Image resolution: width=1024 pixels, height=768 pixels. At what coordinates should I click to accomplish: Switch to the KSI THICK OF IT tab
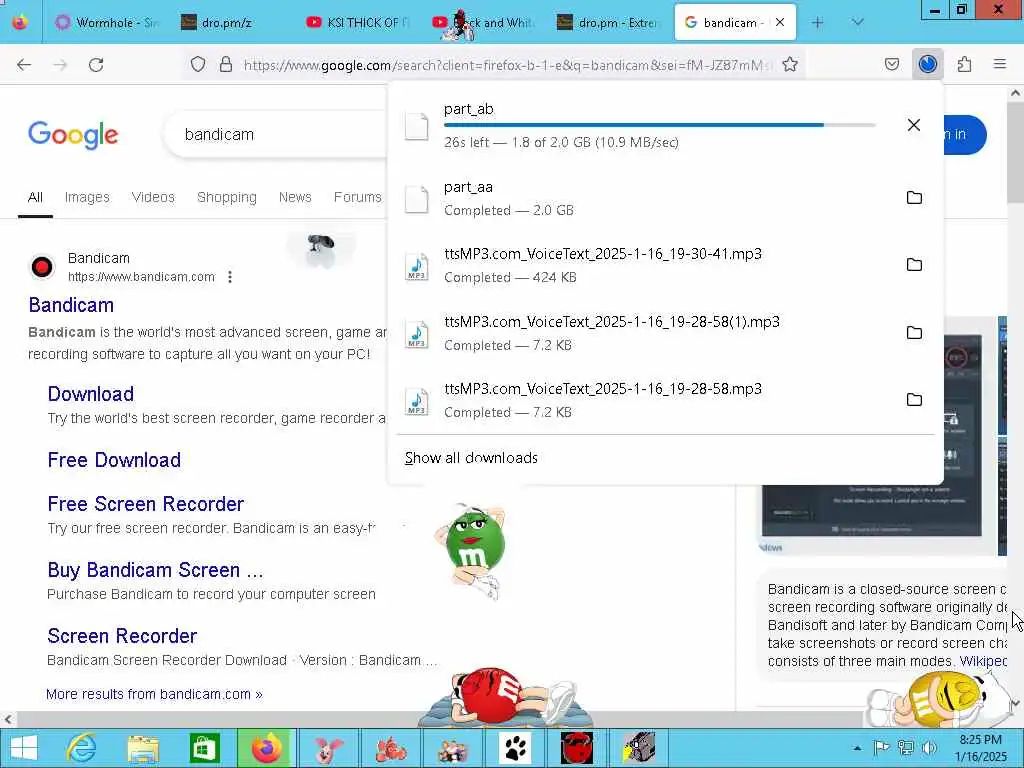tap(357, 22)
